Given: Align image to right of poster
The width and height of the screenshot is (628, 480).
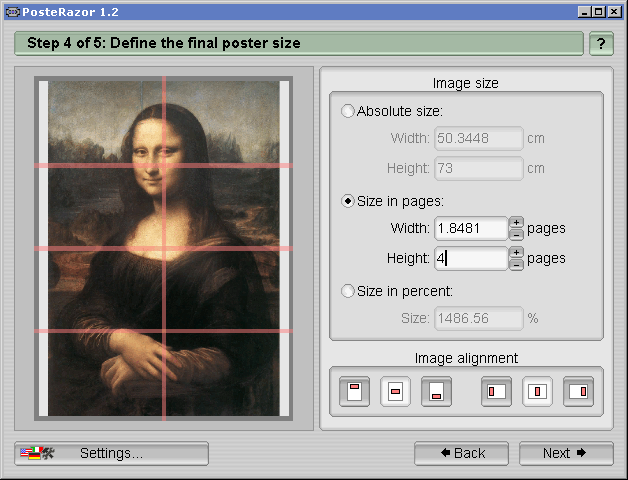Looking at the screenshot, I should pos(578,391).
